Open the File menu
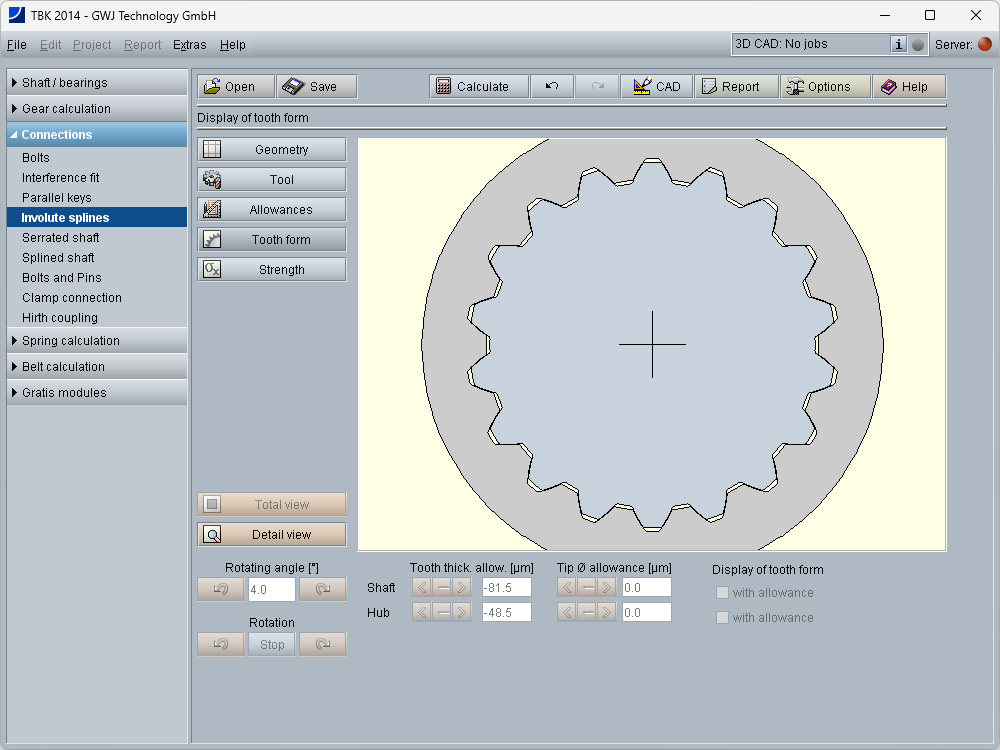The width and height of the screenshot is (1000, 750). click(16, 45)
